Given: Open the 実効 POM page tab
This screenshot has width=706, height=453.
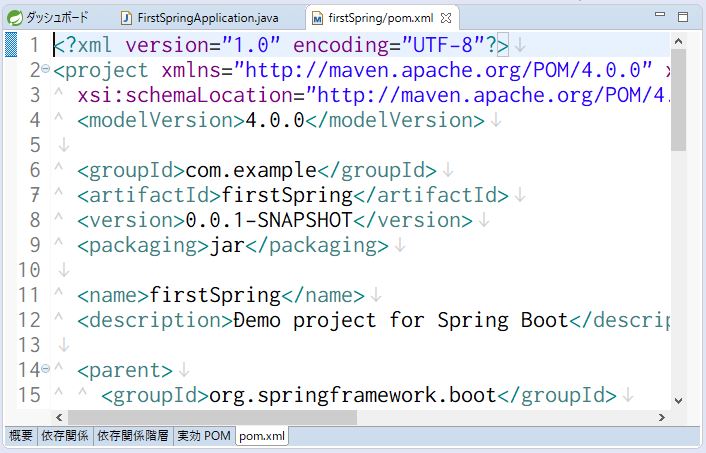Looking at the screenshot, I should (x=204, y=435).
